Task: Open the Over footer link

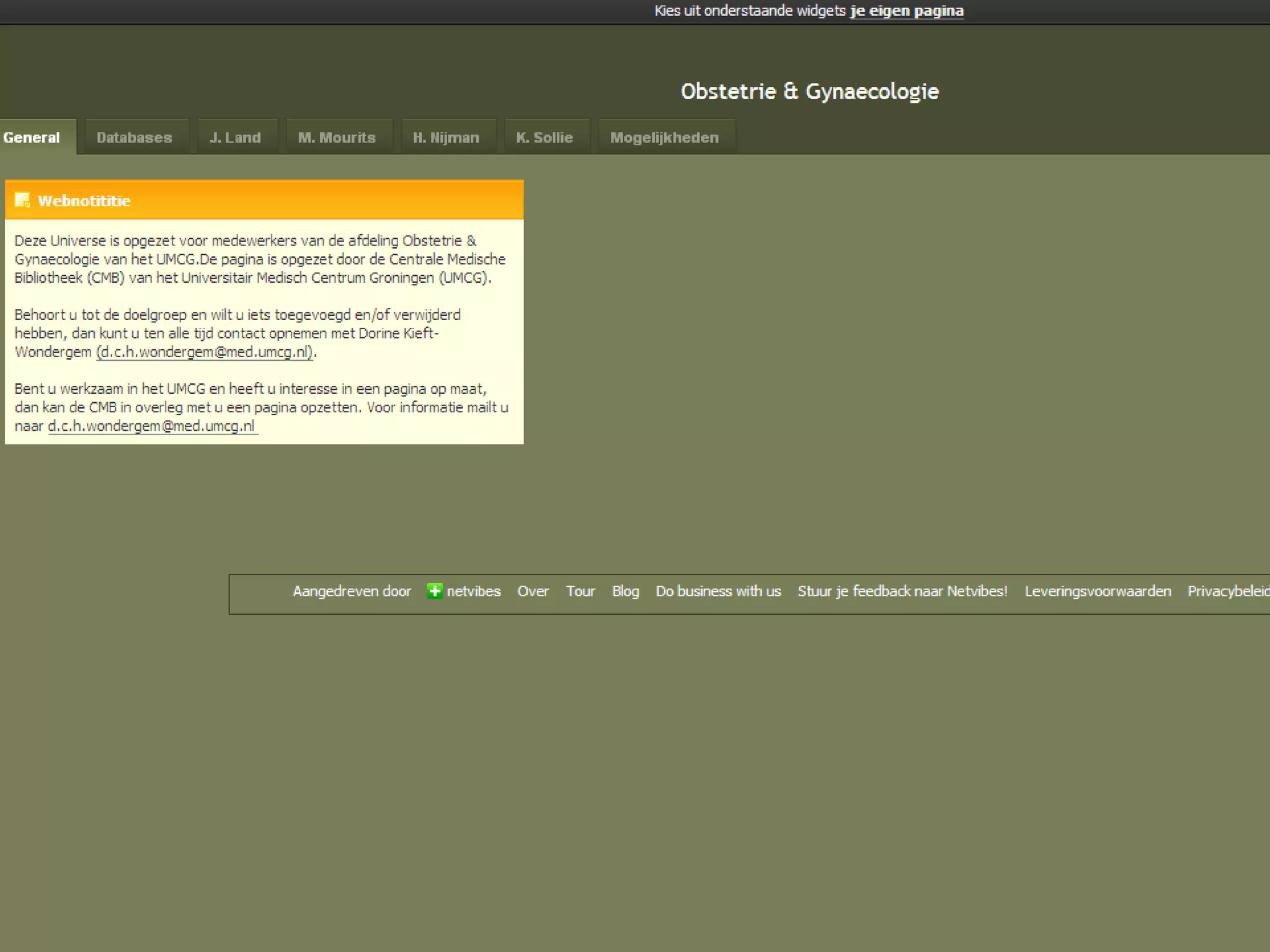Action: pyautogui.click(x=533, y=591)
